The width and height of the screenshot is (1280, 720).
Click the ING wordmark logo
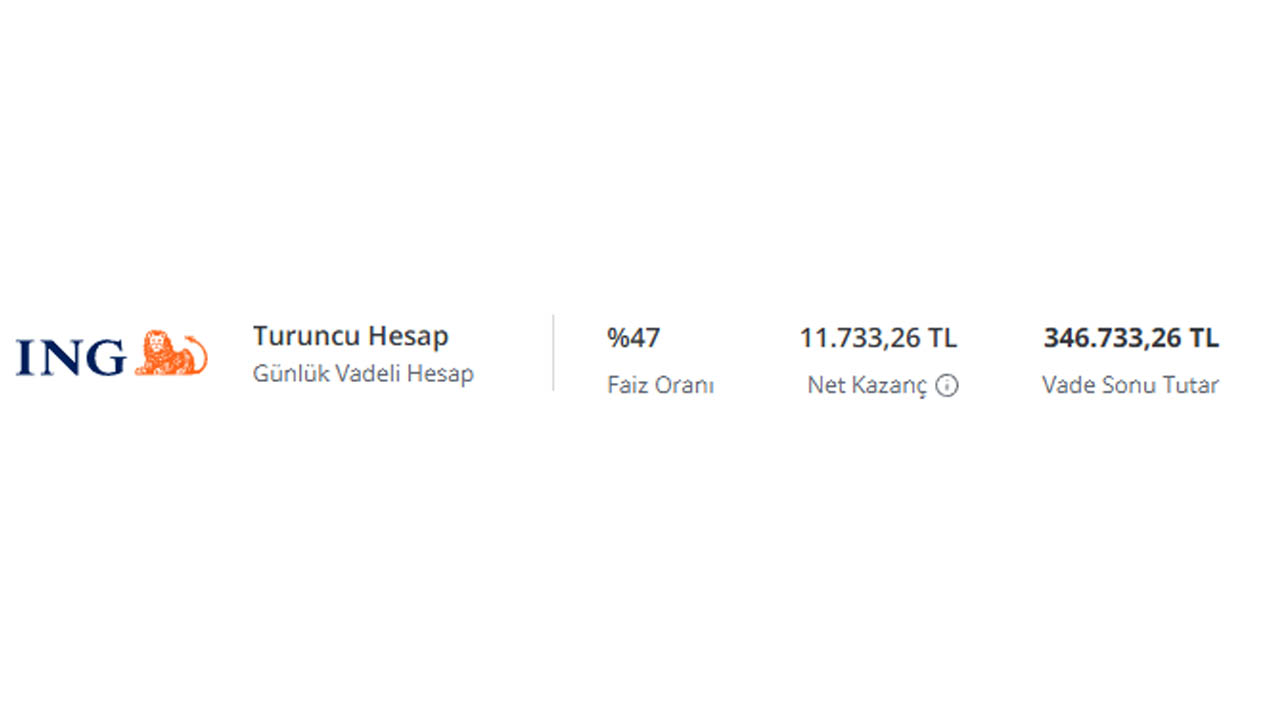pyautogui.click(x=71, y=357)
